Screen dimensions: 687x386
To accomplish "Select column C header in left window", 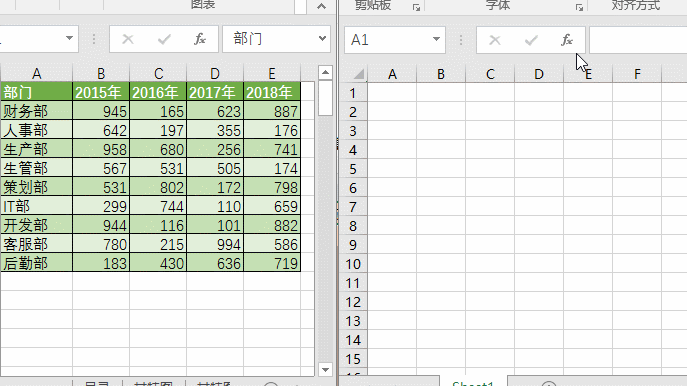I will tap(158, 73).
